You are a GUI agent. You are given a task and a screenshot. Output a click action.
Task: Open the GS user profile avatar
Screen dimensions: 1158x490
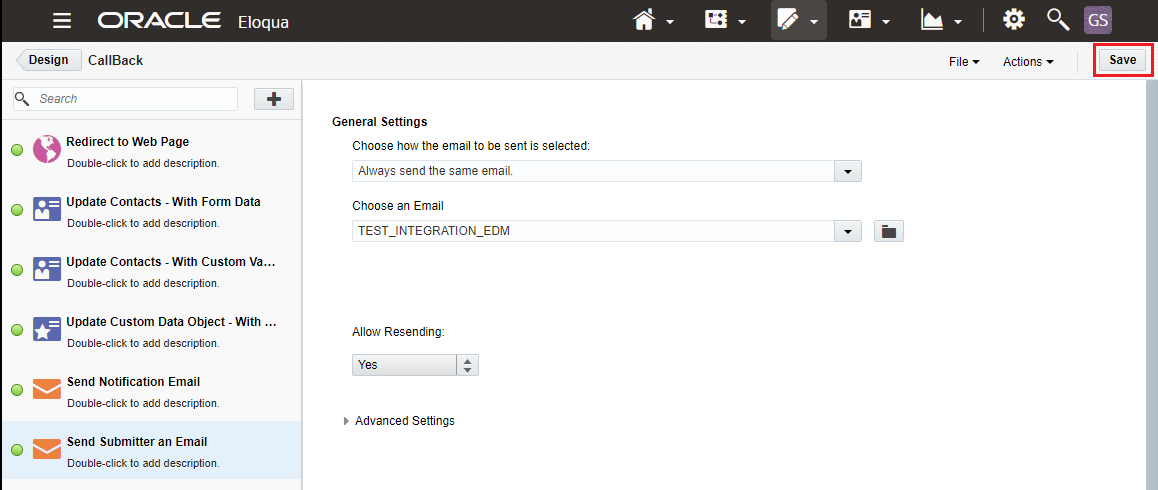(x=1097, y=20)
